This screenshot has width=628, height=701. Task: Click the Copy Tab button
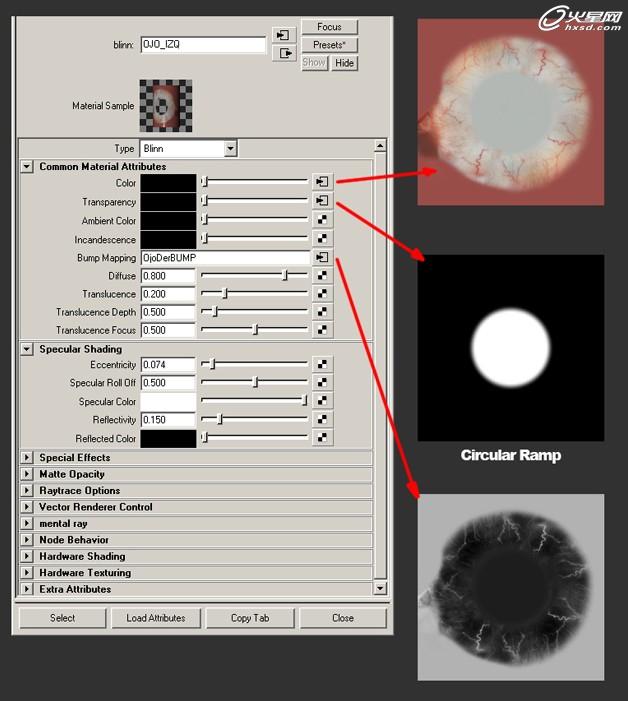250,618
